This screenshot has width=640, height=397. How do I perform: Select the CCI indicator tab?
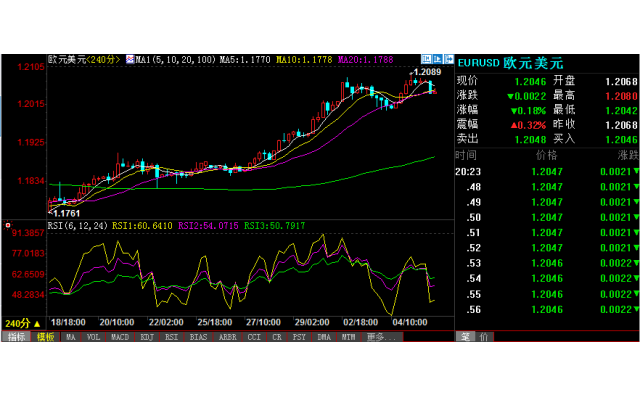[254, 337]
